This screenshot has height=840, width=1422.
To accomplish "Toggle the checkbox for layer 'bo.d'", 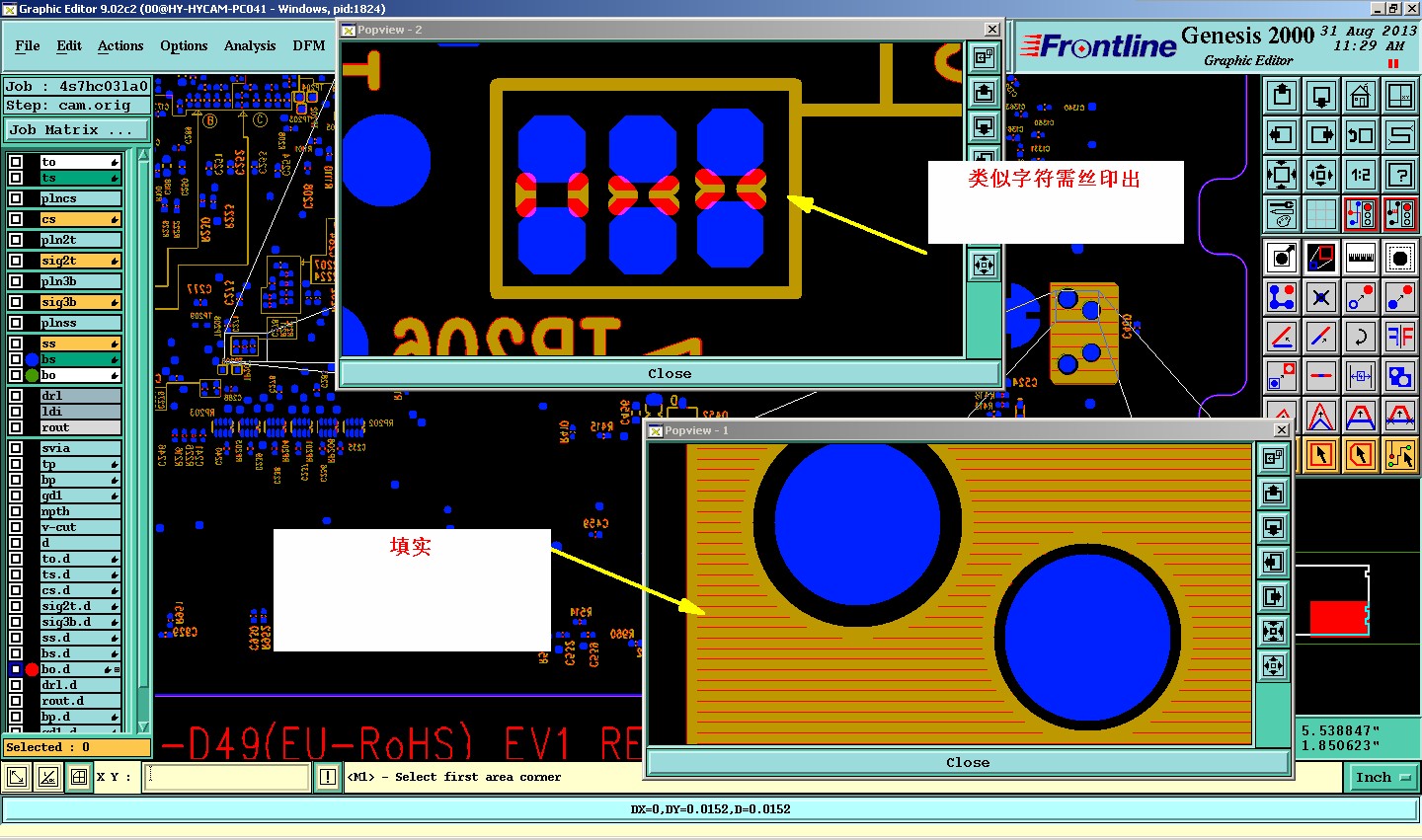I will (x=16, y=669).
